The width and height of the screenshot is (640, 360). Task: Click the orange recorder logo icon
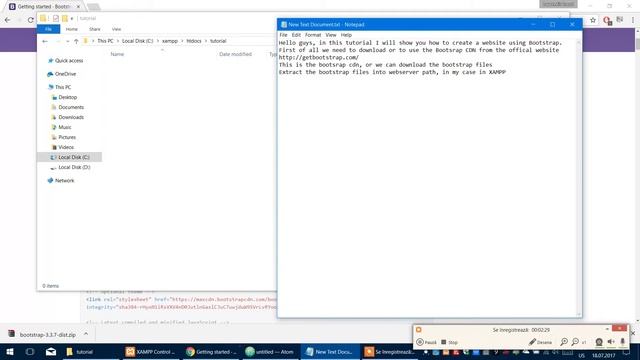[x=418, y=329]
